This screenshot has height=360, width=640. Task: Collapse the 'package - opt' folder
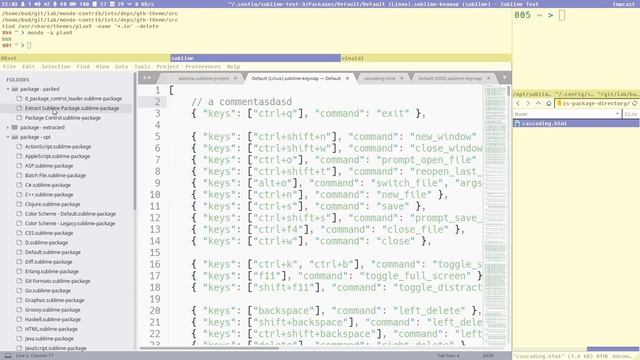click(x=8, y=137)
